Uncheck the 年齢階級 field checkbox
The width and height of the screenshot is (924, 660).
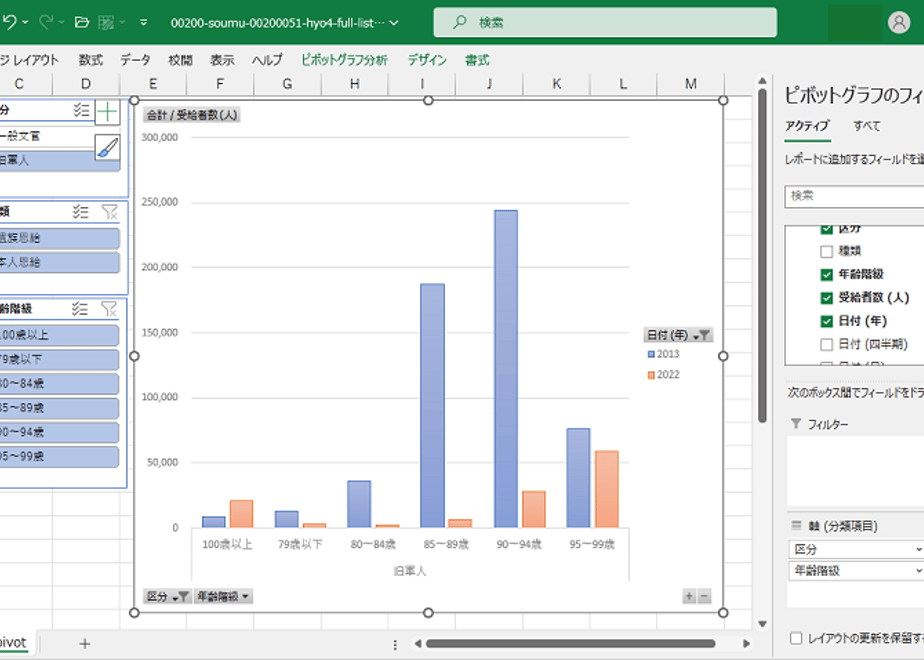(827, 275)
